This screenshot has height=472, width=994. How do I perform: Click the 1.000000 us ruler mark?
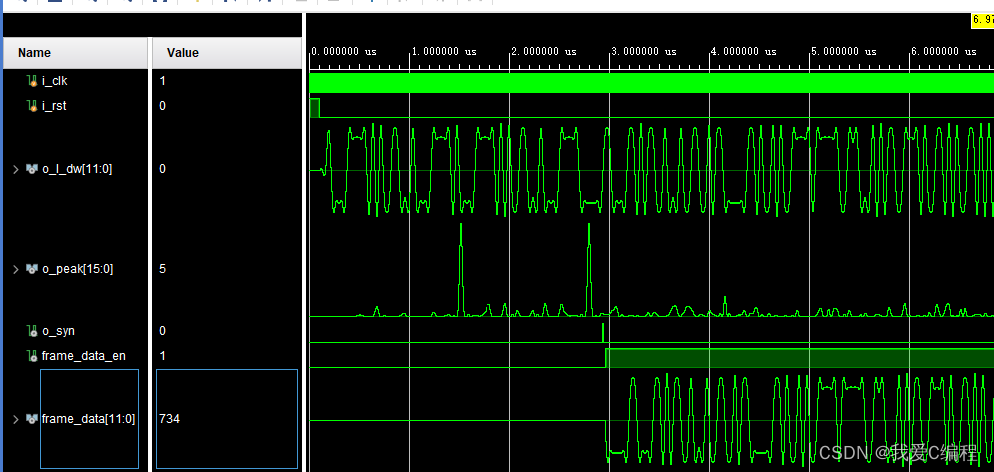click(444, 51)
